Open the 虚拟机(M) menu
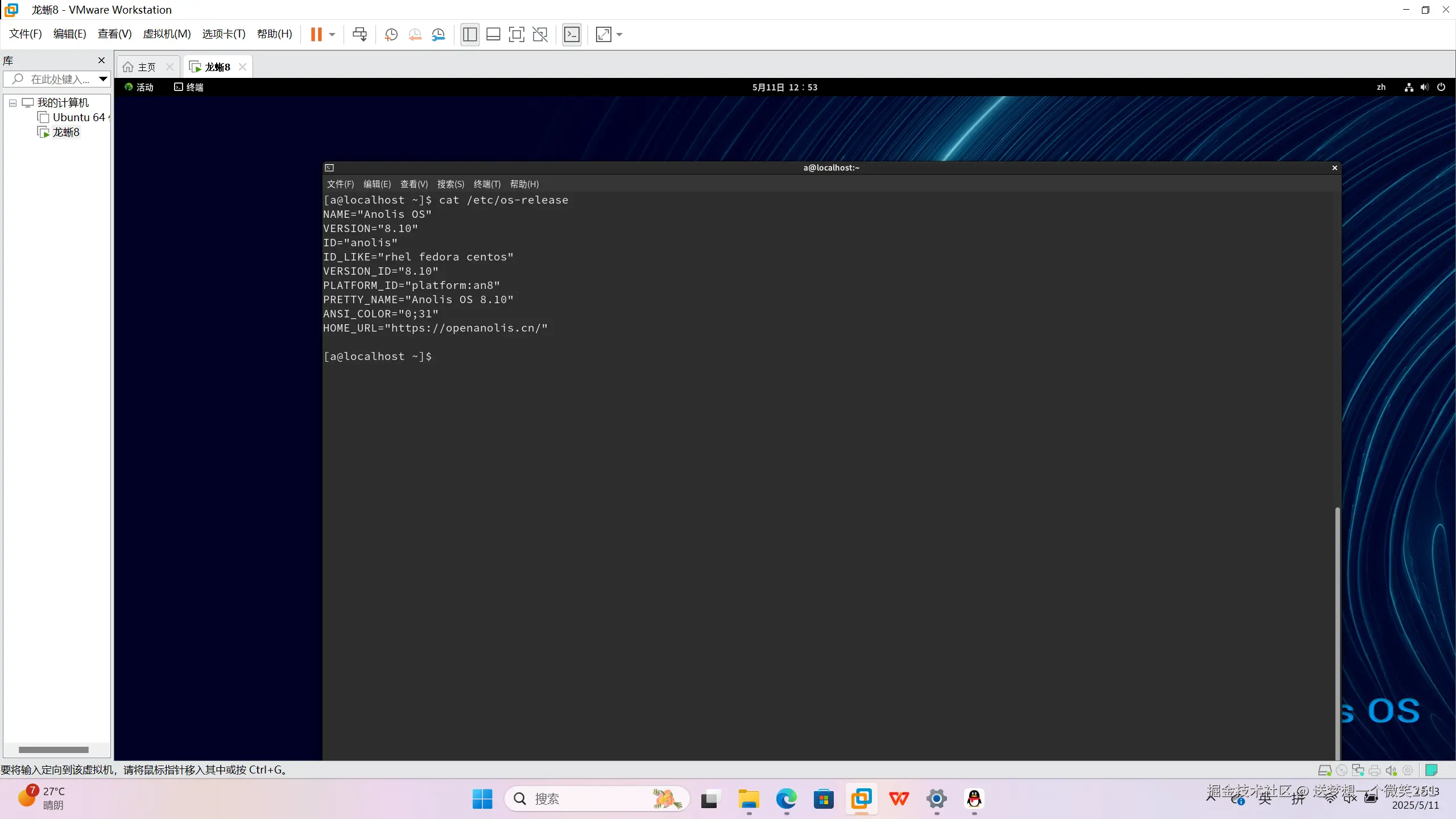 pos(167,34)
